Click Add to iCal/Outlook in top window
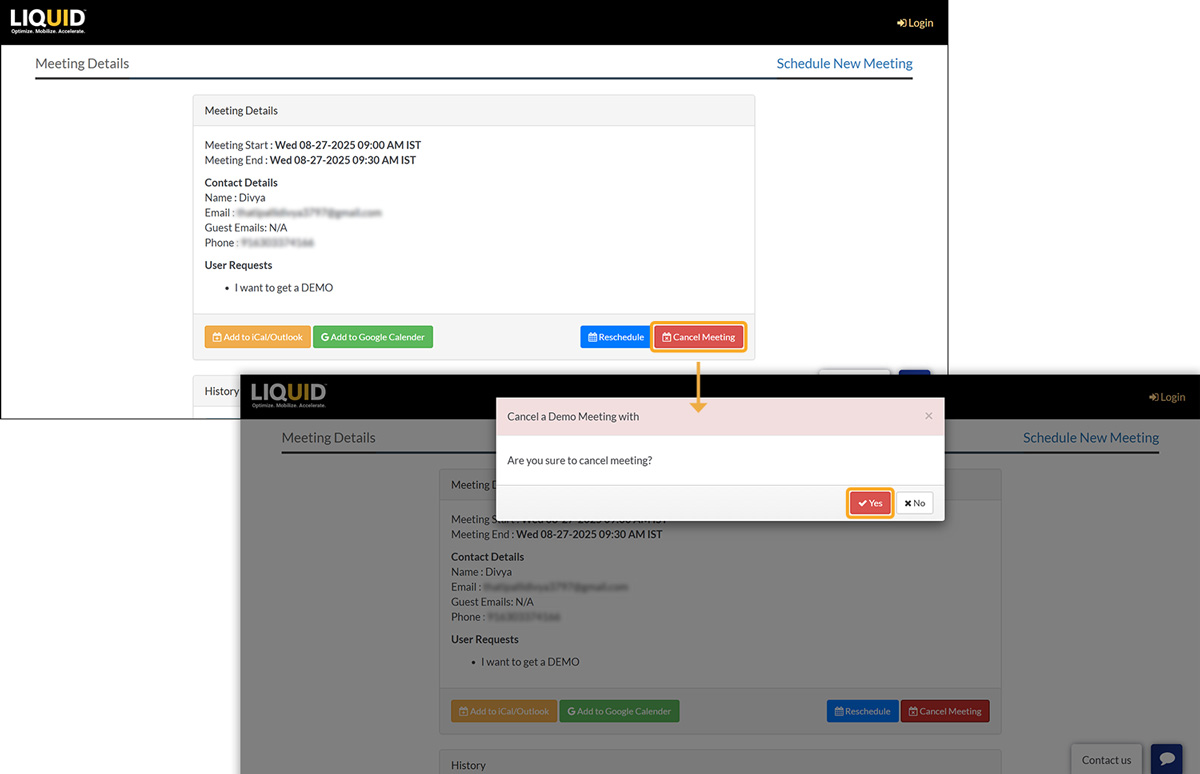 point(258,337)
